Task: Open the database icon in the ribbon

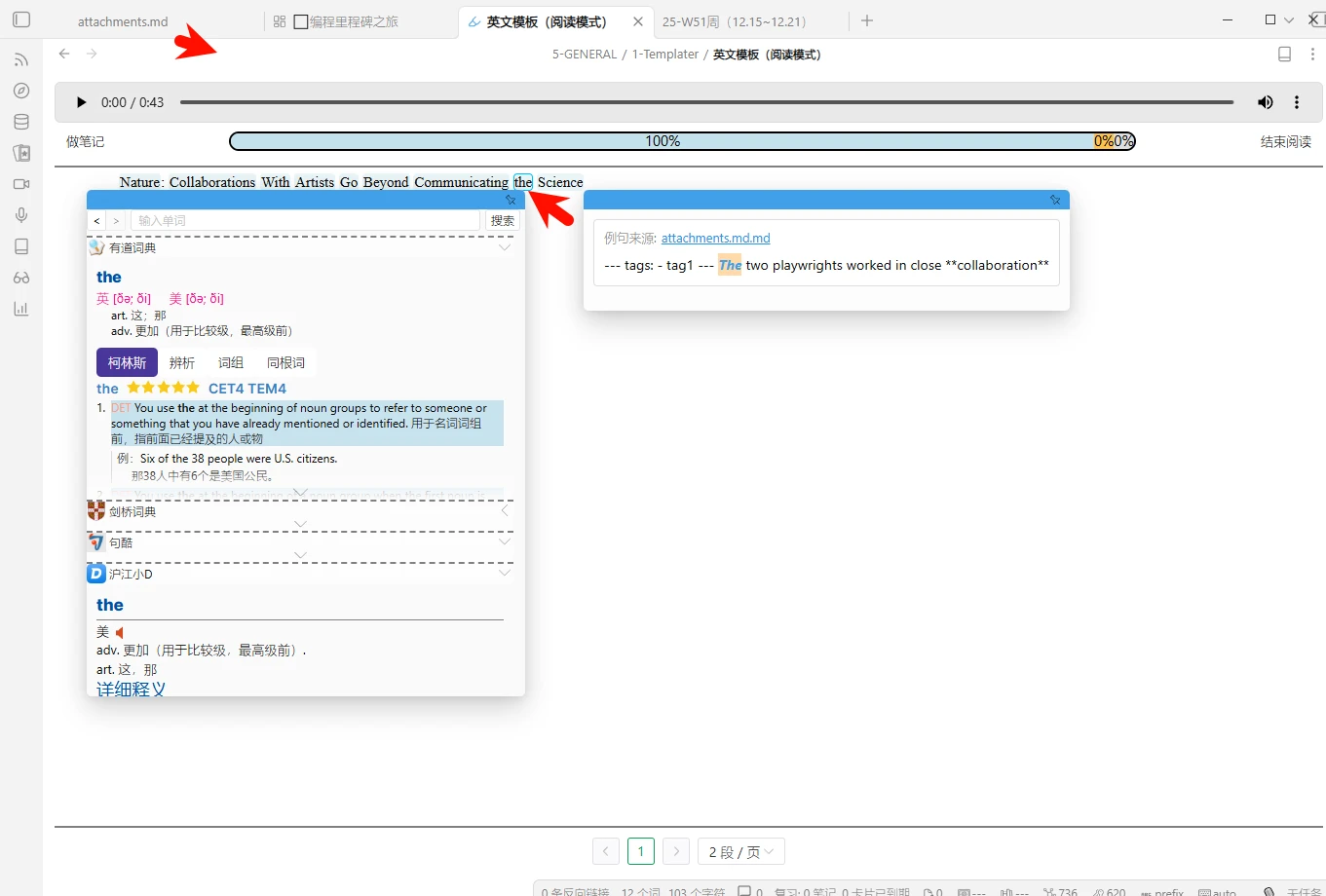Action: pos(21,122)
